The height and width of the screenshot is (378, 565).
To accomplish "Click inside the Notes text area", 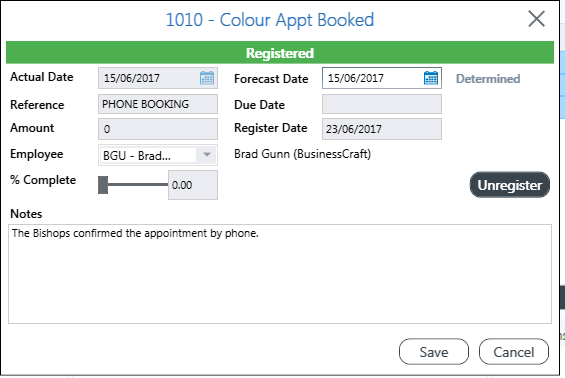I will [280, 274].
